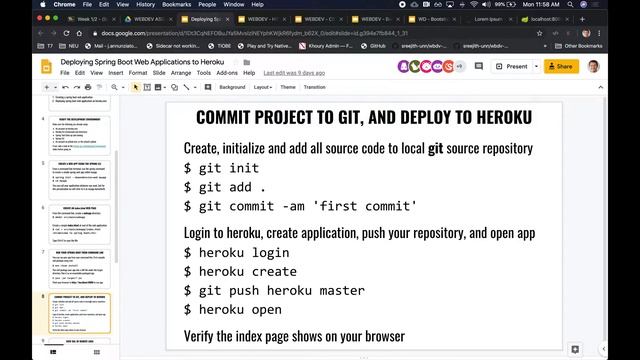Select the arrow cursor tool
Image resolution: width=640 pixels, height=360 pixels.
click(136, 87)
